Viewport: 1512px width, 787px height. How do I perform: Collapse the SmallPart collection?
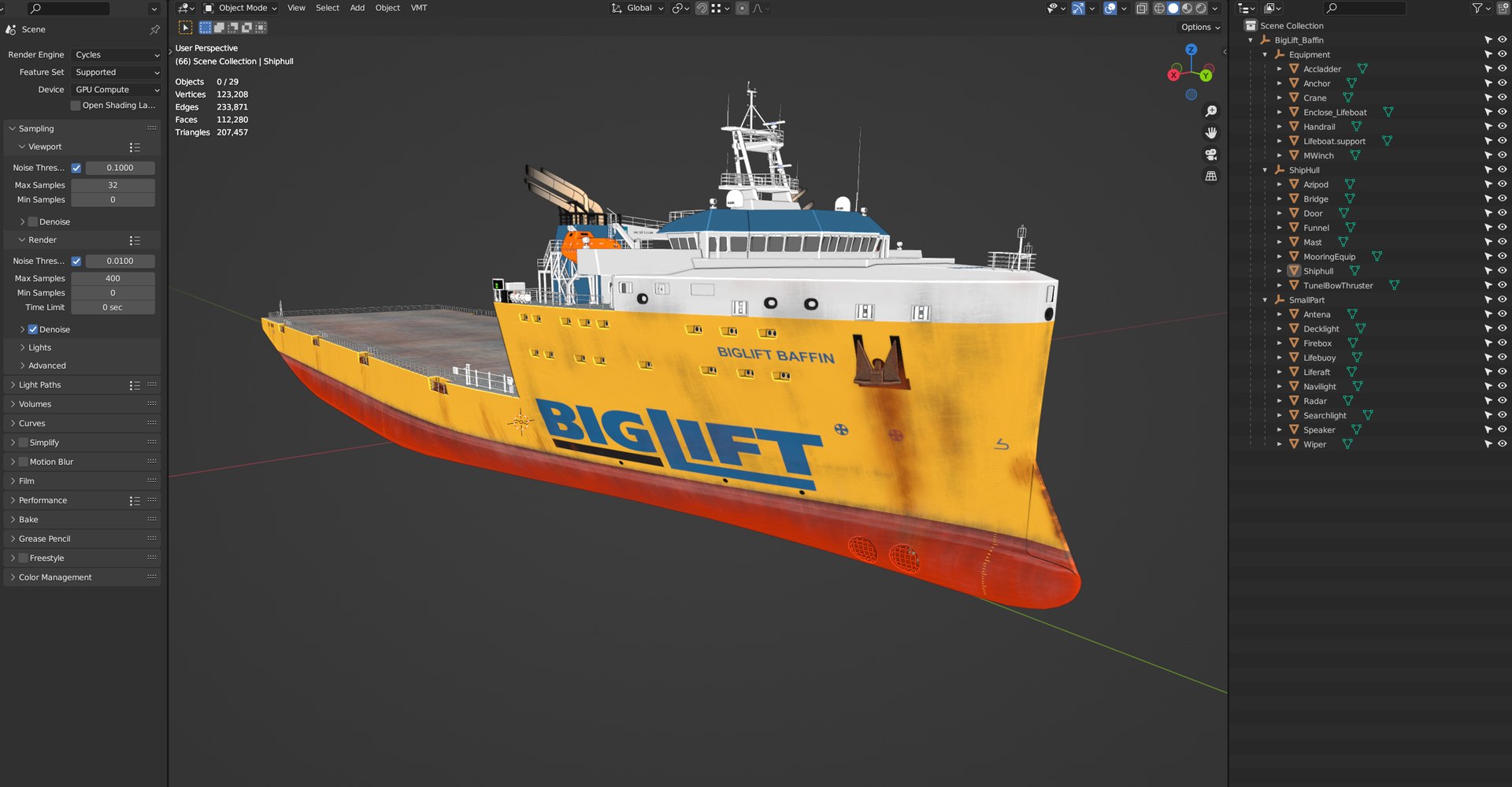[x=1266, y=300]
